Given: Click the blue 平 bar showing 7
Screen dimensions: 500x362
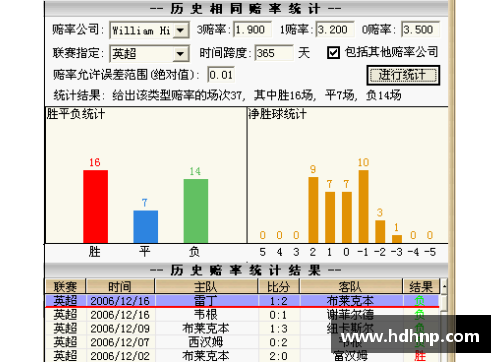Looking at the screenshot, I should 146,227.
